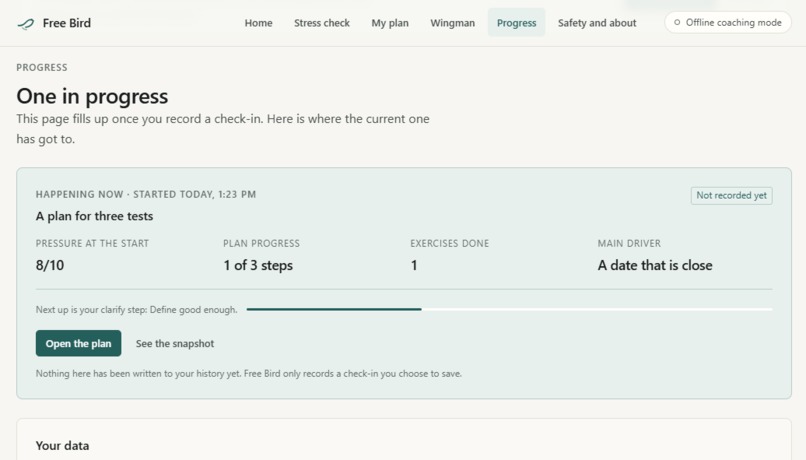Click the 'Main driver' label
Screen dimensions: 806x460
pyautogui.click(x=629, y=243)
